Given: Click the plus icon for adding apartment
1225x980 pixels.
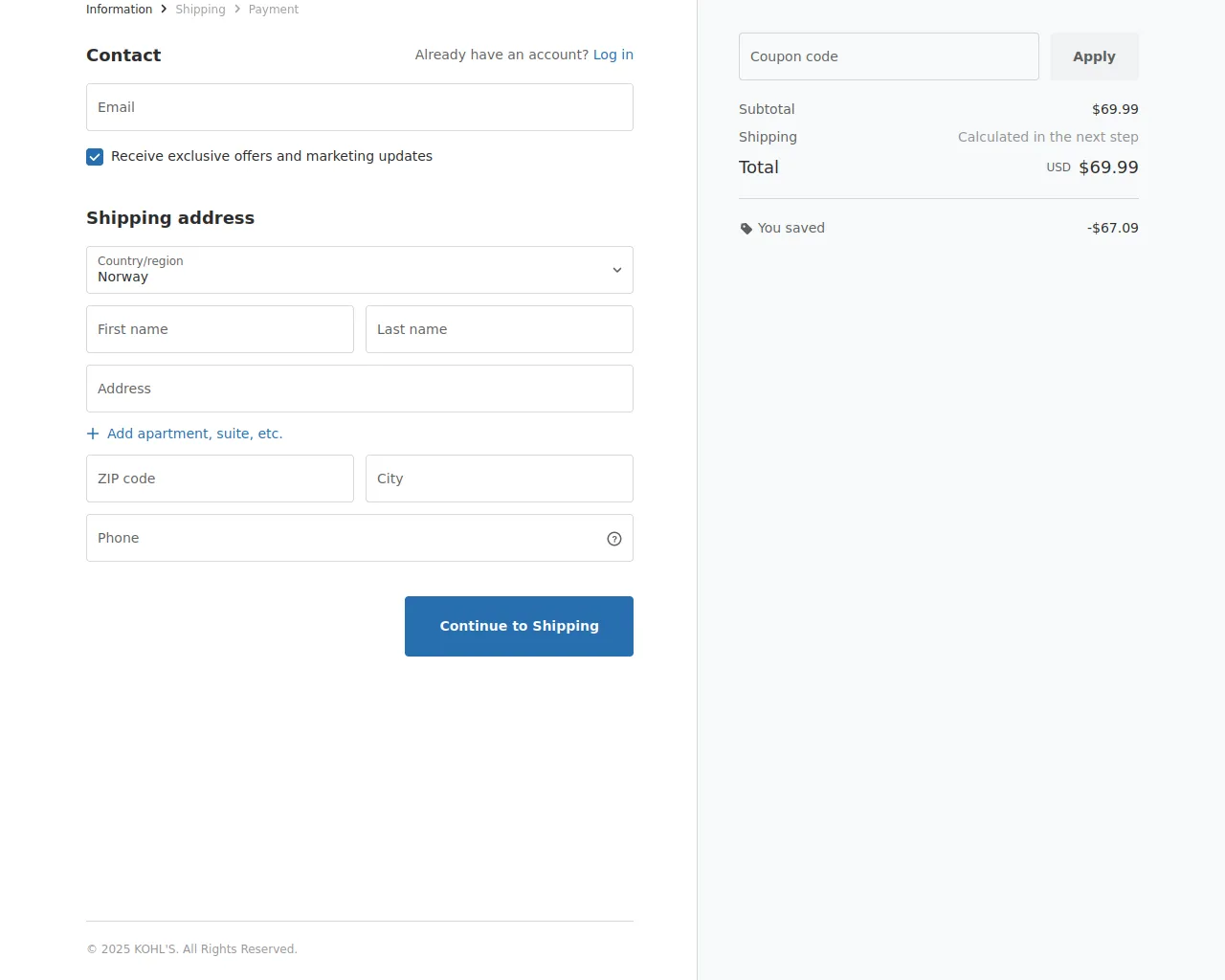Looking at the screenshot, I should [93, 434].
